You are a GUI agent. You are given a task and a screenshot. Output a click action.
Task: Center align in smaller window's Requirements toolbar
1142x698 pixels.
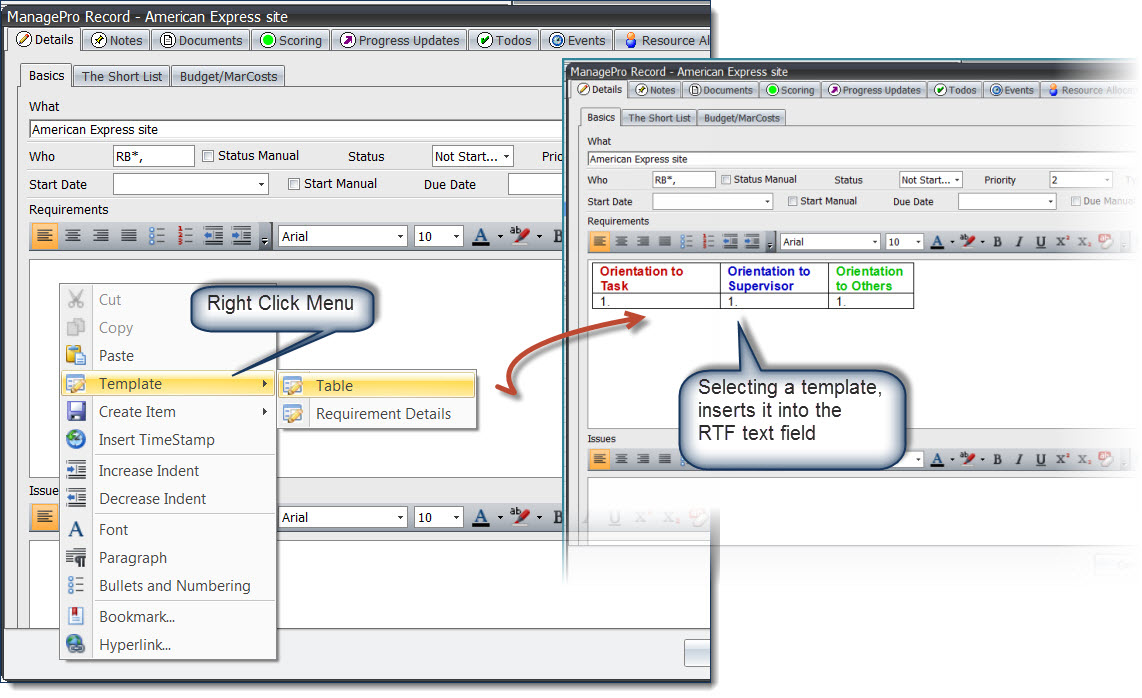pos(621,241)
